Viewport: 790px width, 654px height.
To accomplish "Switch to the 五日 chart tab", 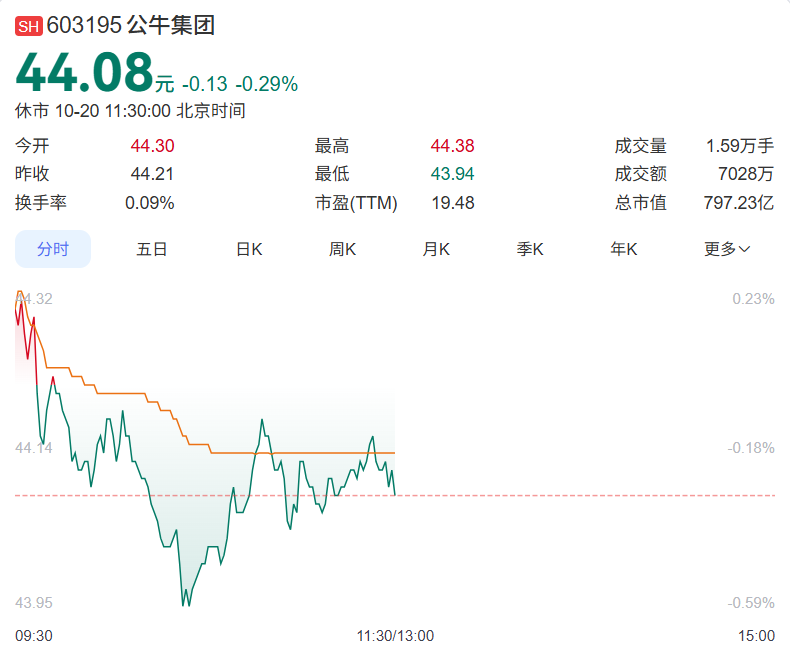I will click(x=152, y=249).
